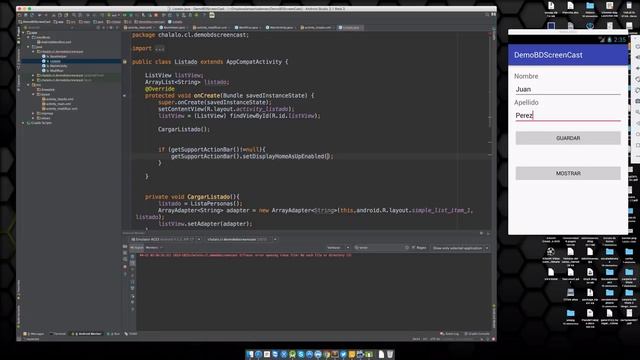Click the white Android icon at toolbar end
Viewport: 640px width, 360px height.
tap(212, 15)
